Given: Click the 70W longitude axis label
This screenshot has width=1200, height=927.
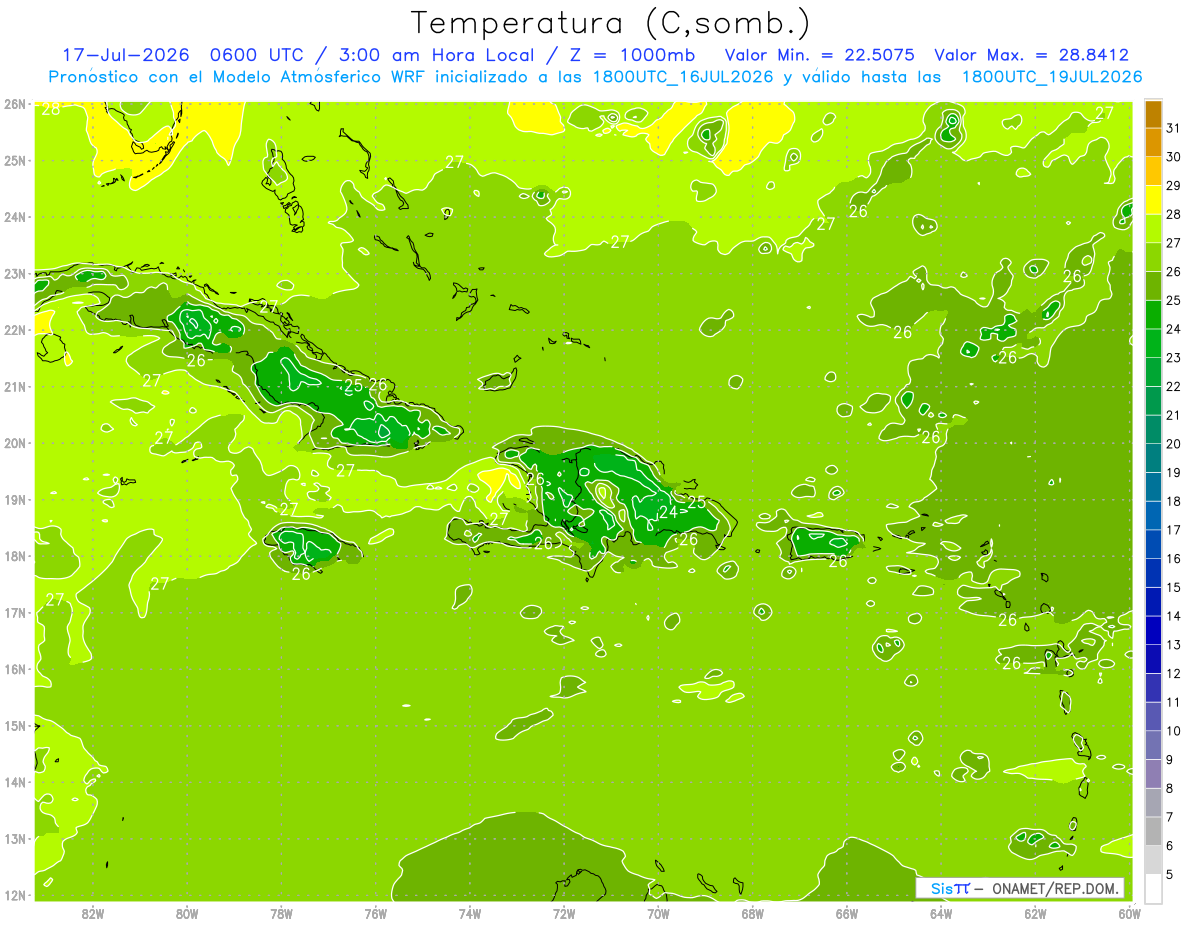Looking at the screenshot, I should pos(658,913).
